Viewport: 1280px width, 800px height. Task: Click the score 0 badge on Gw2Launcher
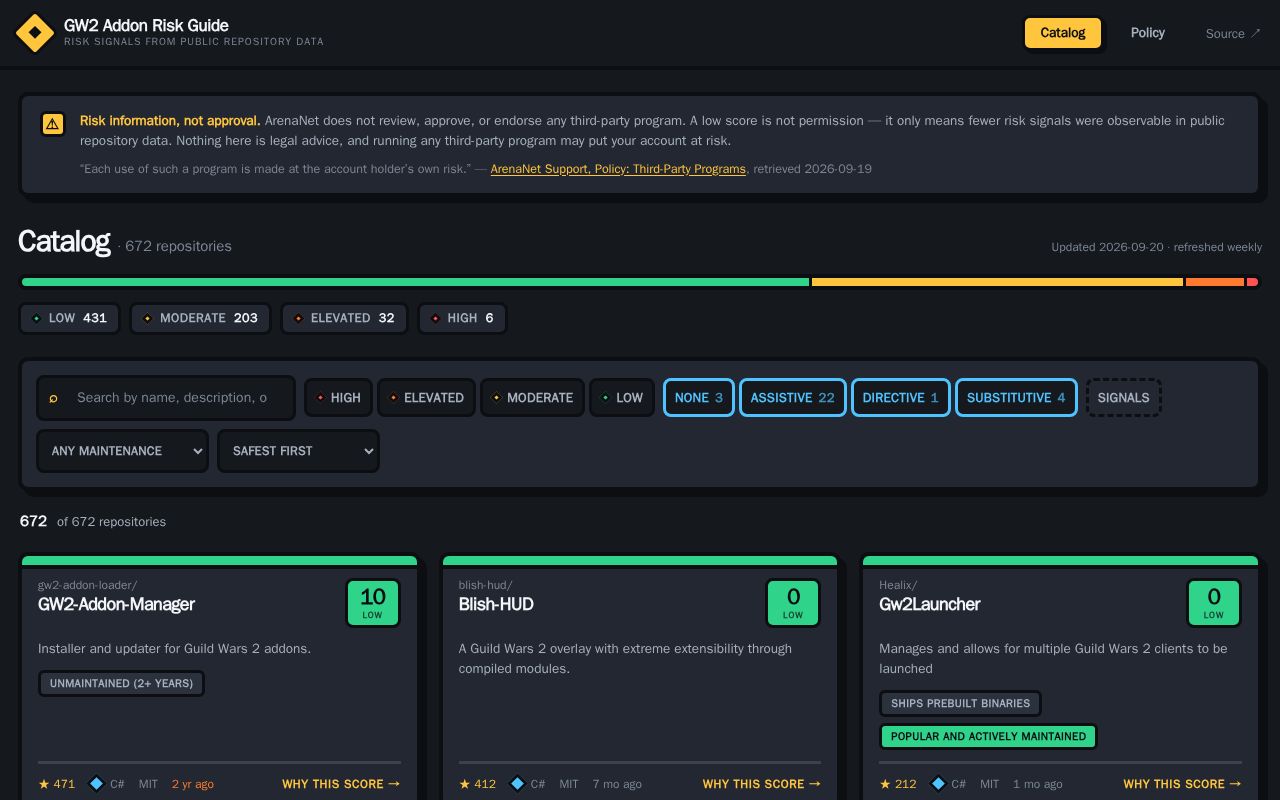pos(1214,603)
